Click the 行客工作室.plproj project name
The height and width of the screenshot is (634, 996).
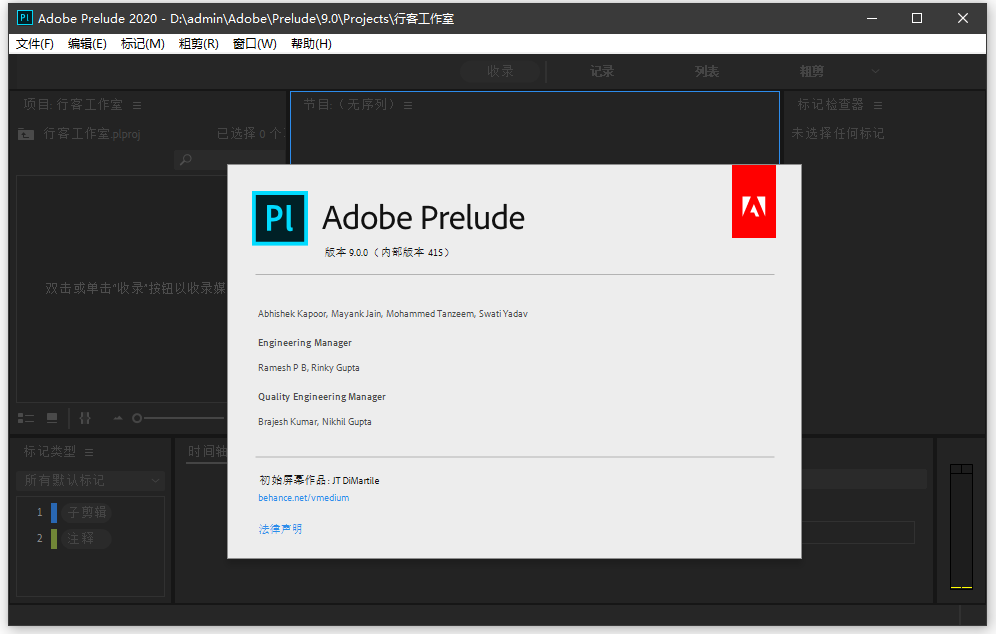(x=92, y=134)
